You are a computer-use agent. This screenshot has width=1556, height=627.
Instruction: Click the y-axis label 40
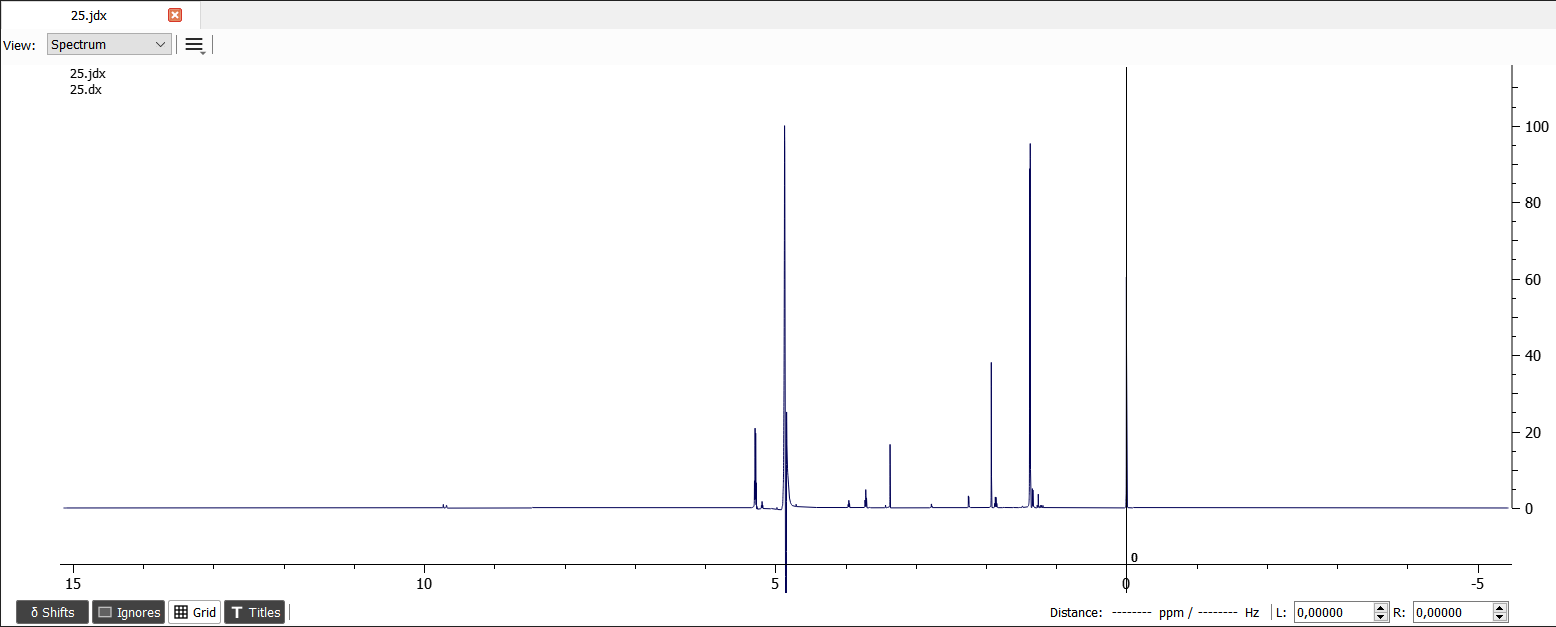pos(1532,356)
